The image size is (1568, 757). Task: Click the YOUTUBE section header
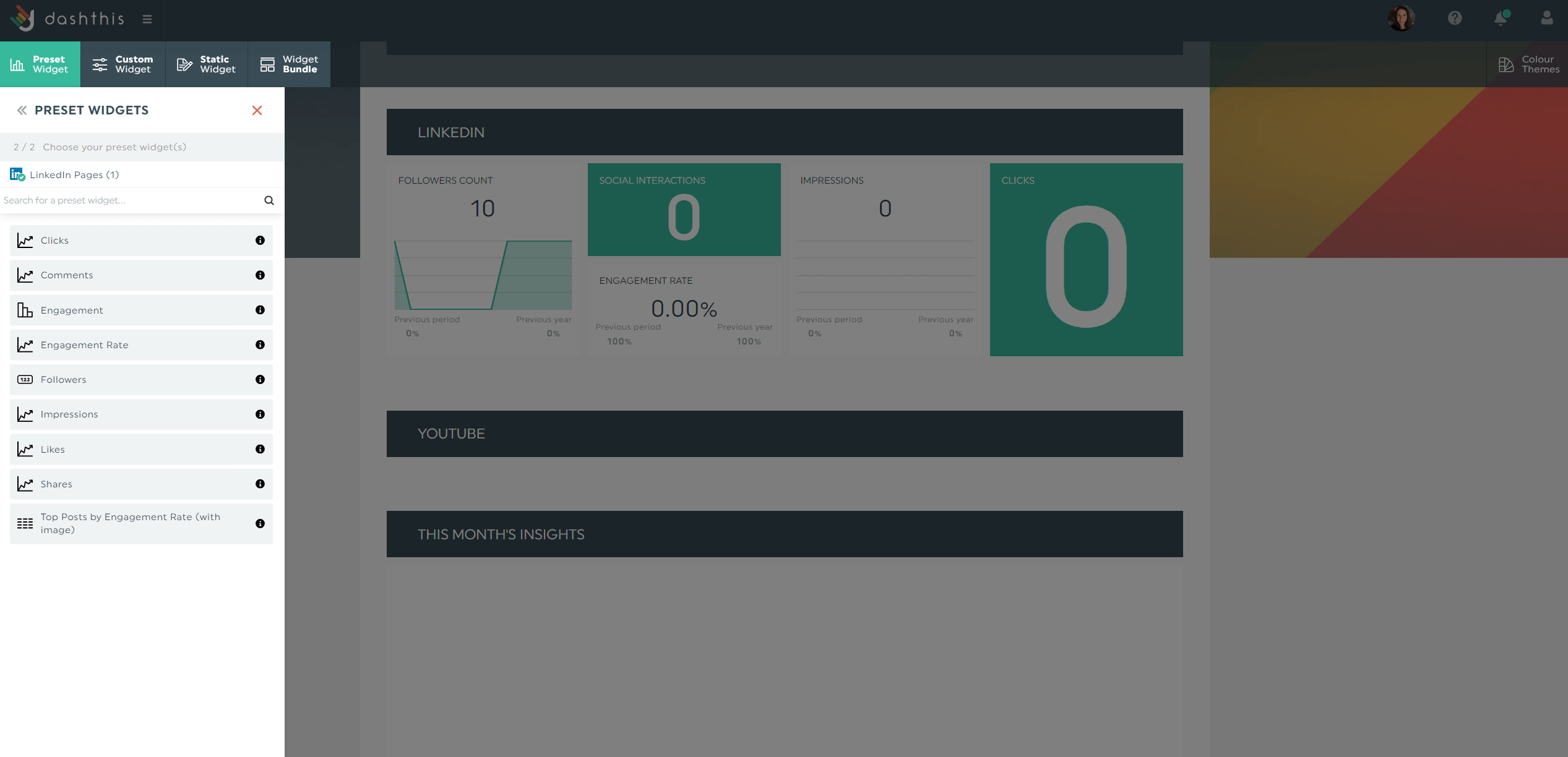click(x=785, y=434)
